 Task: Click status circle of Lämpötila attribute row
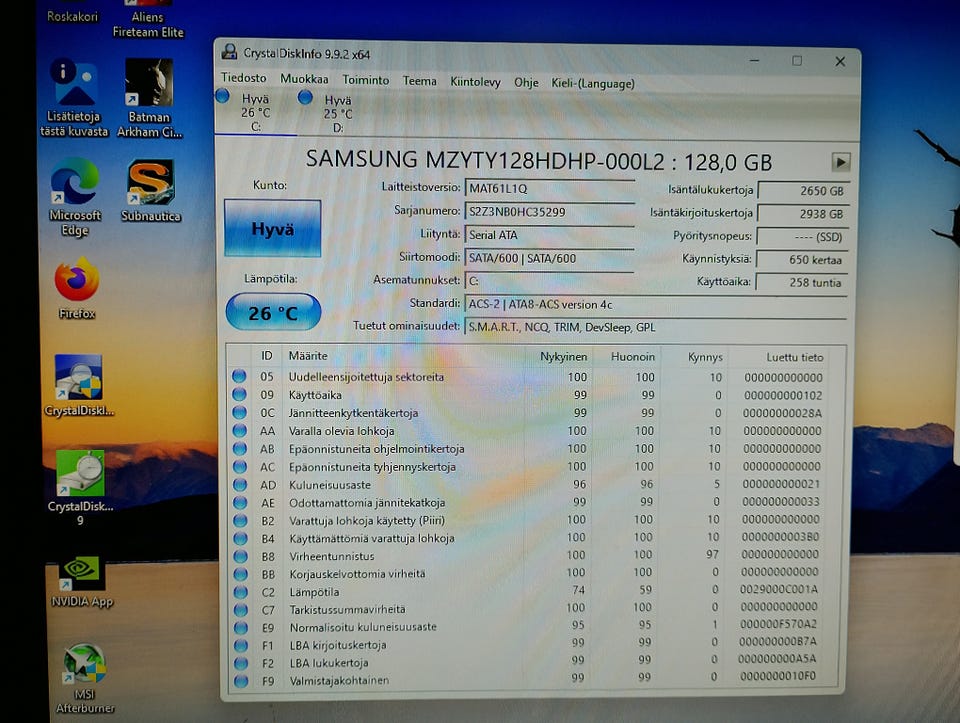click(241, 592)
